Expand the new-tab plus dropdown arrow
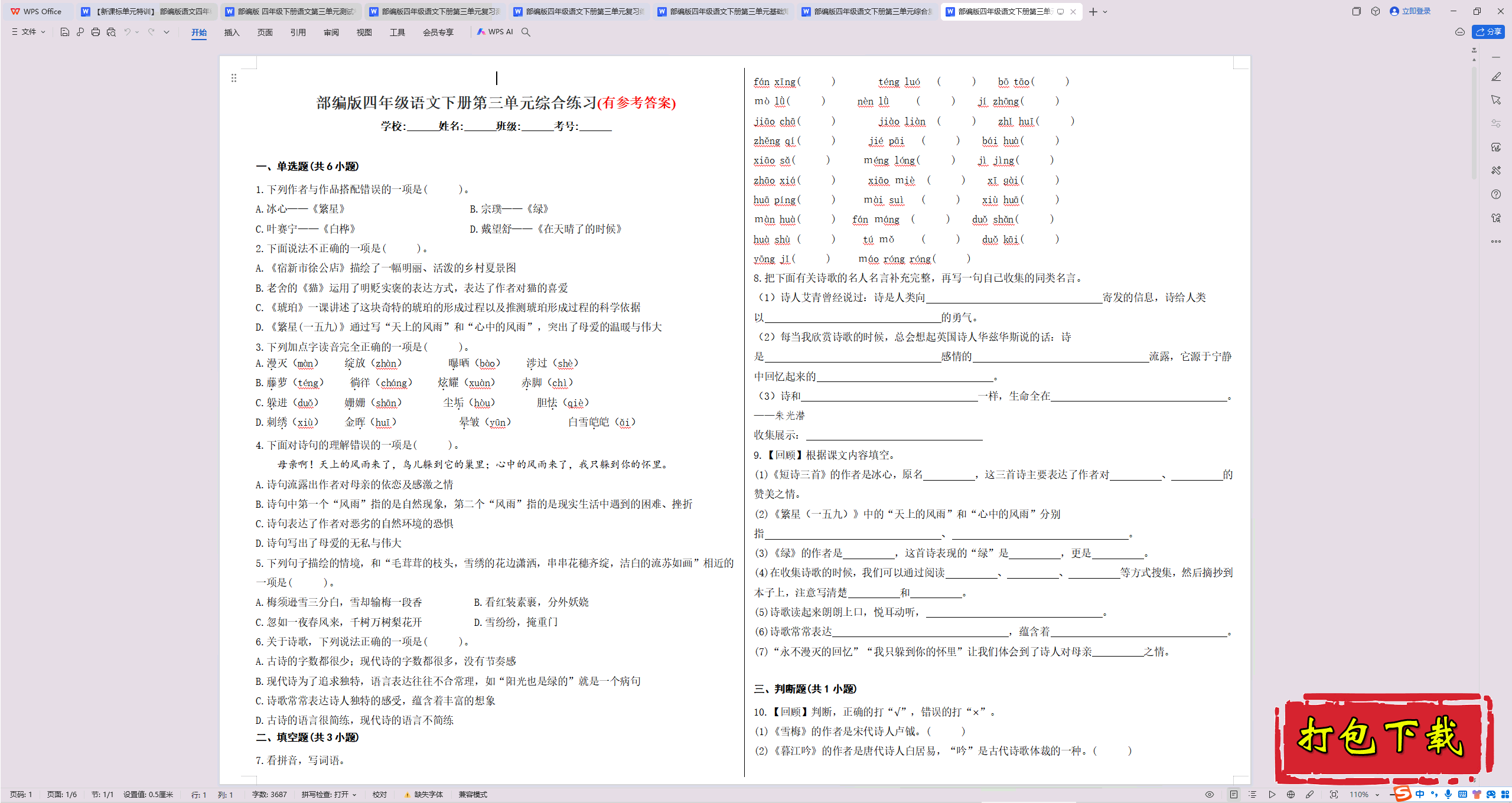The width and height of the screenshot is (1512, 803). click(1105, 12)
